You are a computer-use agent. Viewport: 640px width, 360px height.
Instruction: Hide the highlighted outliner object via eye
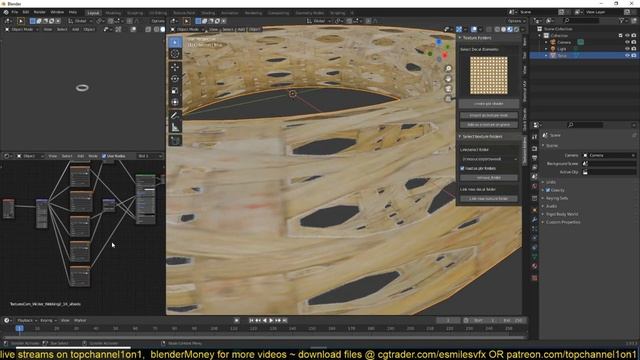pyautogui.click(x=627, y=55)
